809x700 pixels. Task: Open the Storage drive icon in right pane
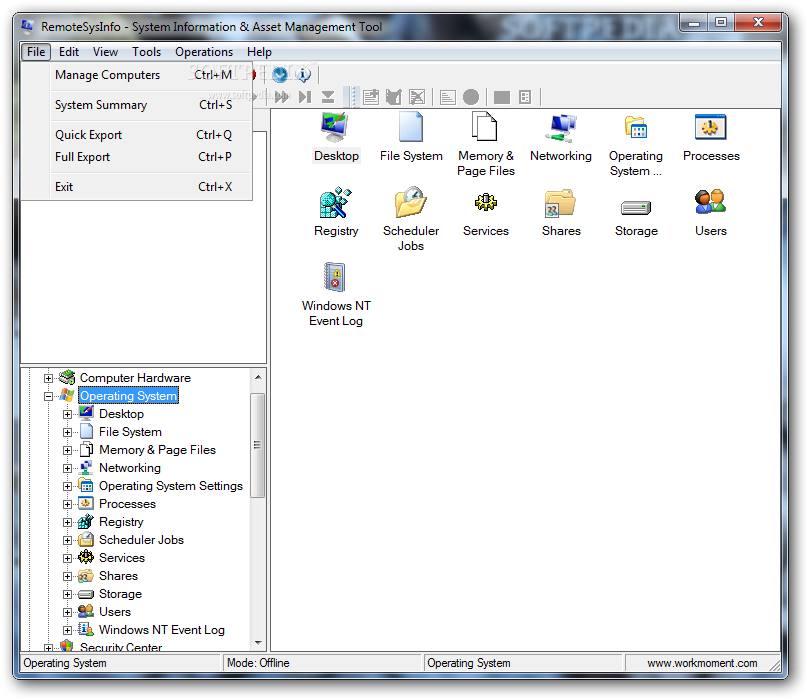pyautogui.click(x=636, y=207)
